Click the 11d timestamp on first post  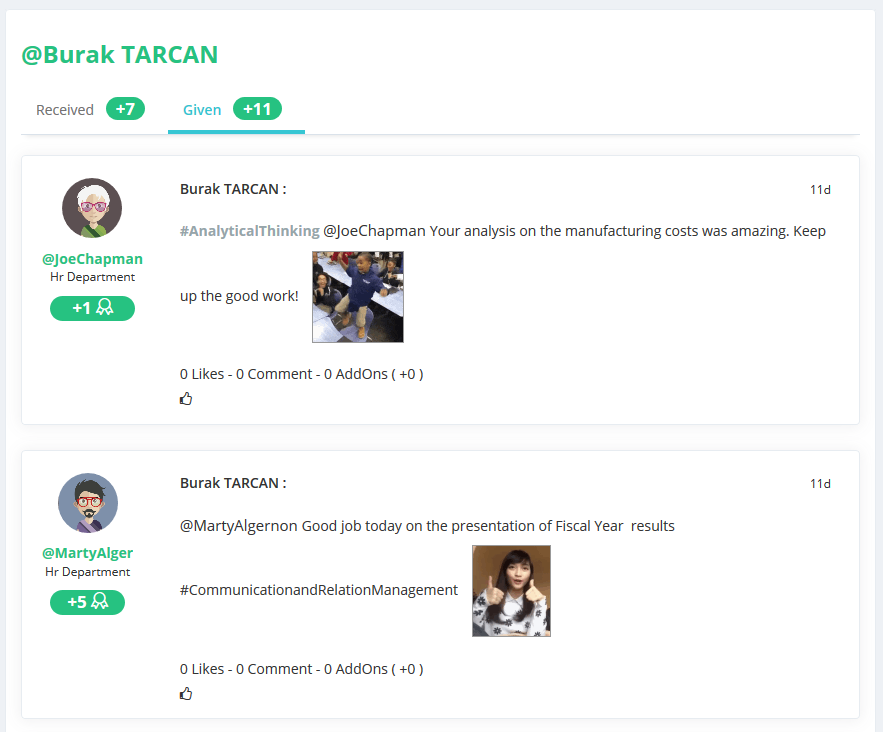click(x=820, y=189)
